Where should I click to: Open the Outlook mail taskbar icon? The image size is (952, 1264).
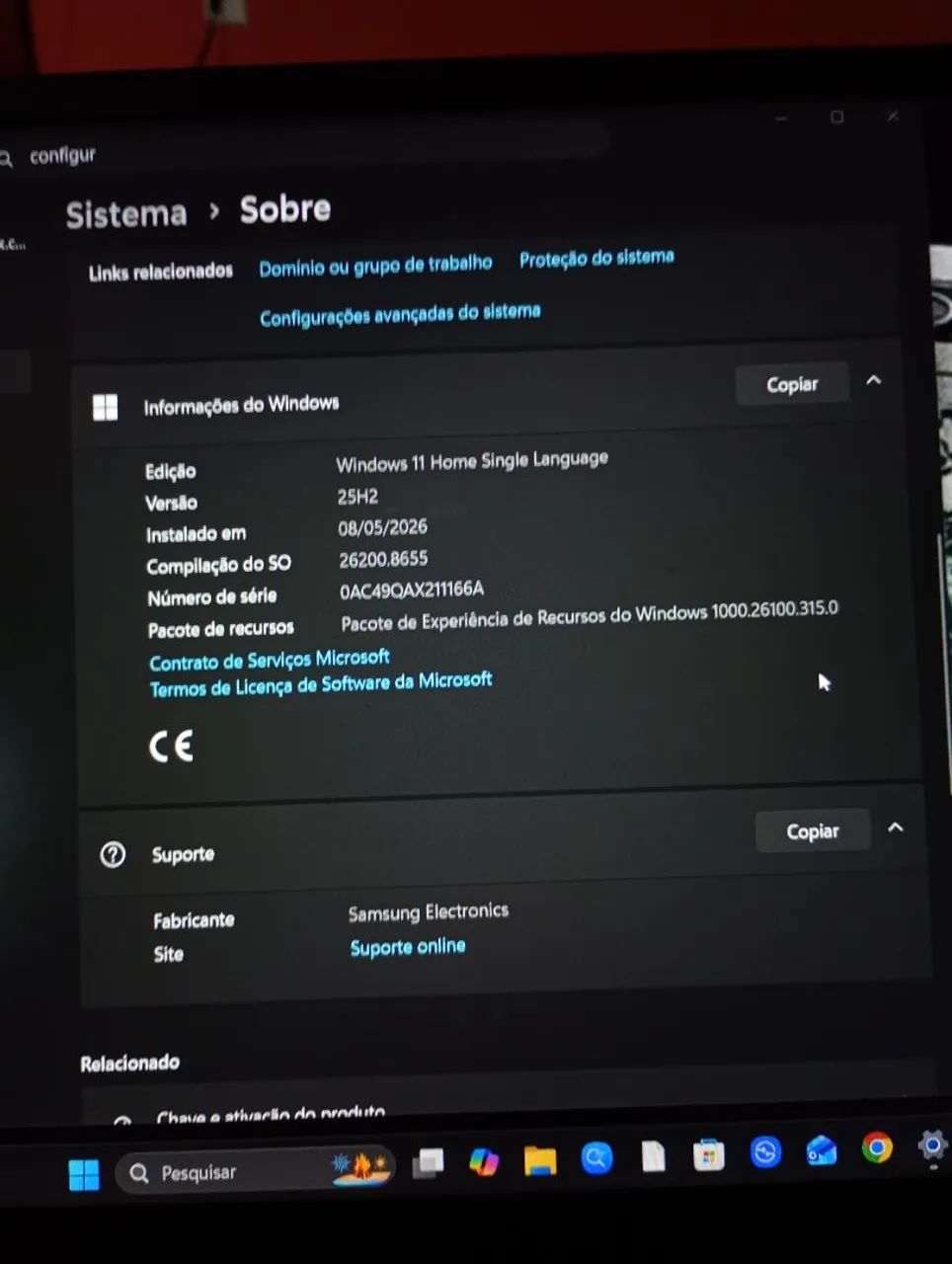point(822,1150)
